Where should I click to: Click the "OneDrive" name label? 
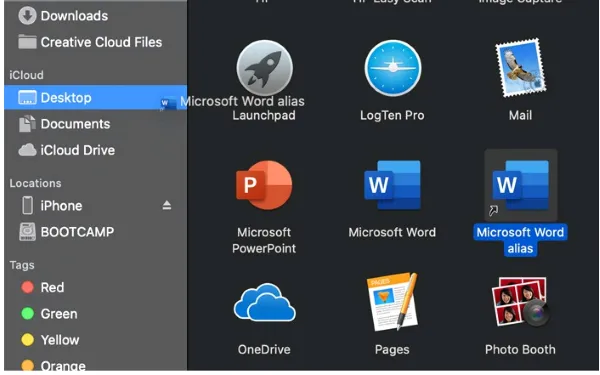point(264,349)
